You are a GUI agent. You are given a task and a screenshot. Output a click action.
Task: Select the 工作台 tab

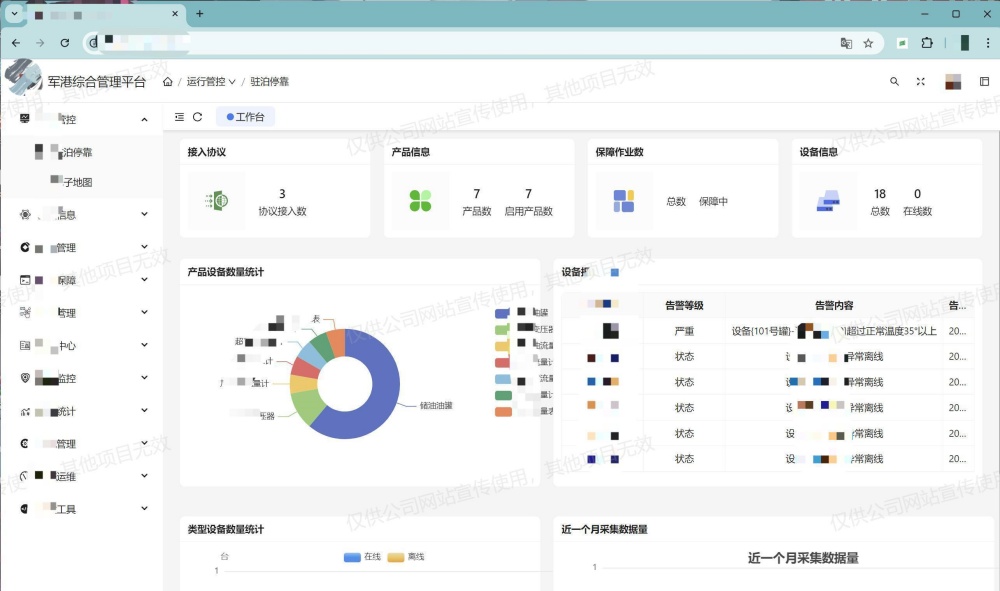tap(246, 117)
